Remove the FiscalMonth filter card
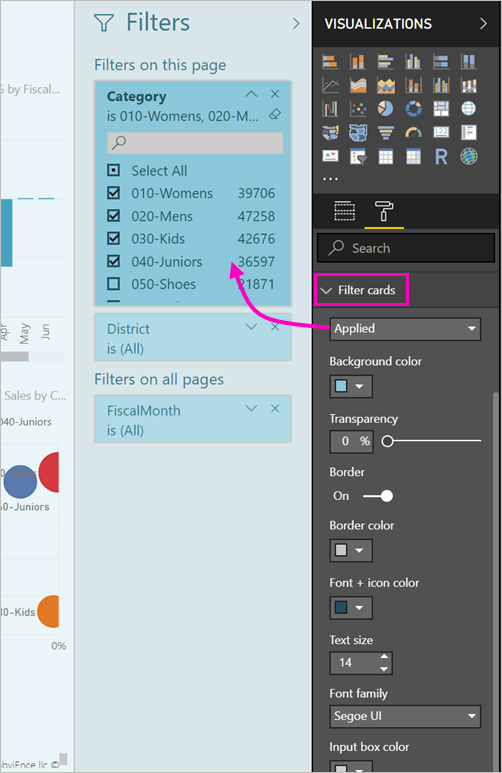 [275, 408]
